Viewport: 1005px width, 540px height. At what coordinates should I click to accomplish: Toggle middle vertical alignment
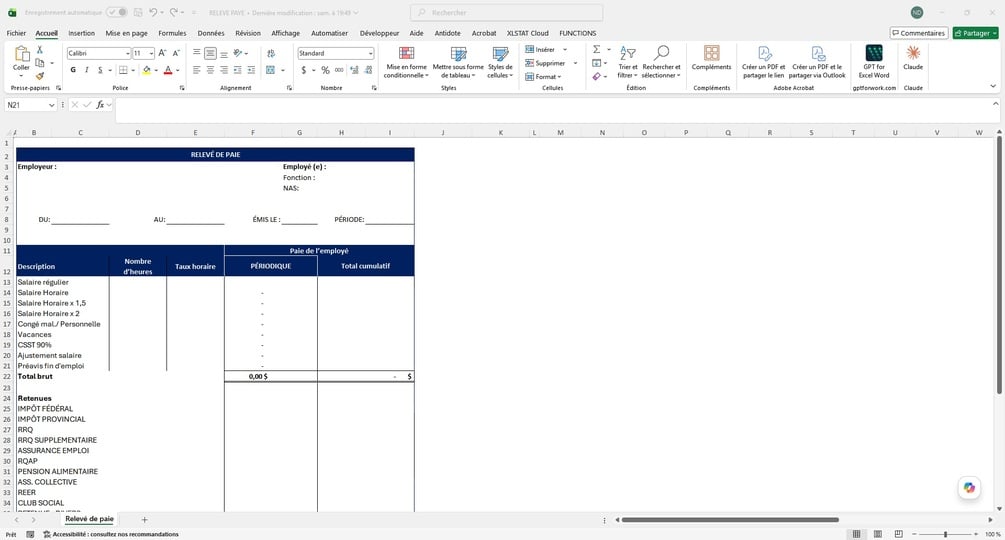click(210, 53)
